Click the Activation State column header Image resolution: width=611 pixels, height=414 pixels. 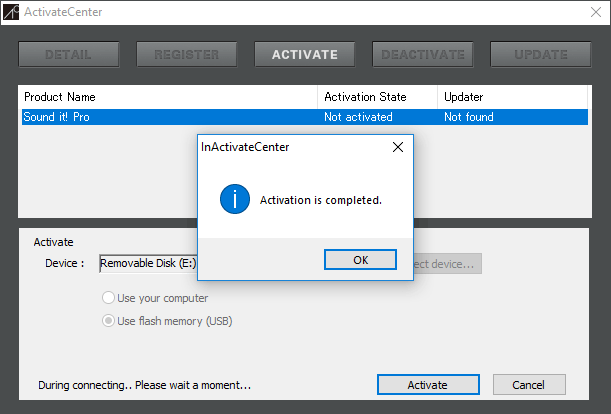coord(378,97)
